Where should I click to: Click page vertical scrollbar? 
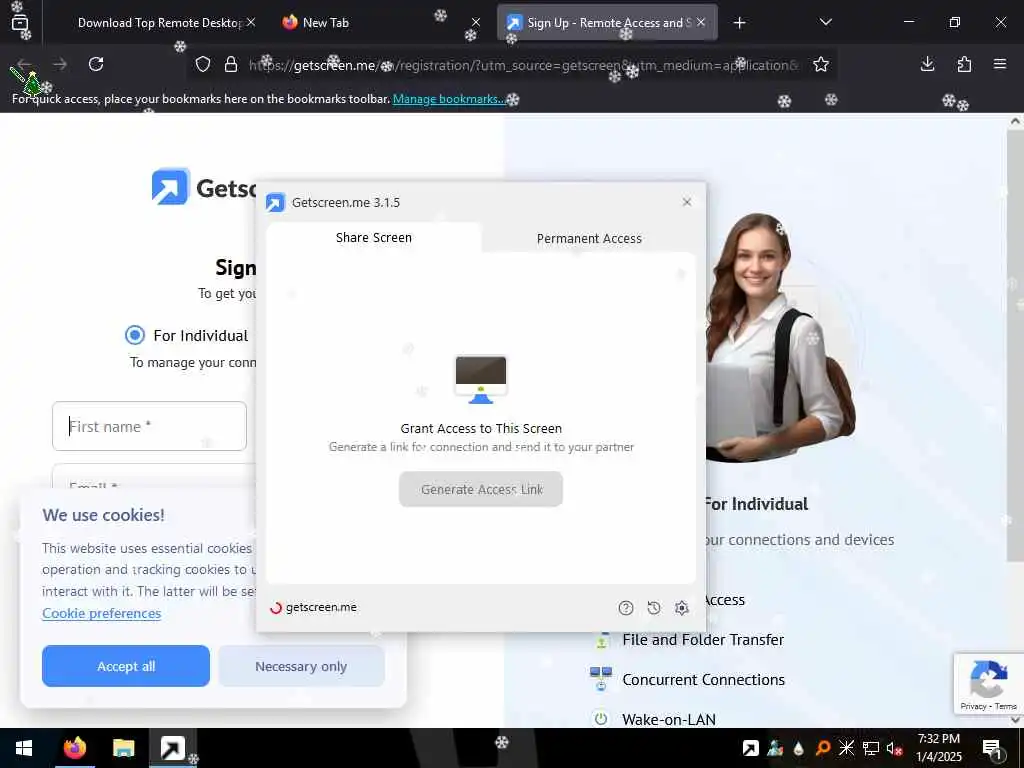coord(1016,346)
